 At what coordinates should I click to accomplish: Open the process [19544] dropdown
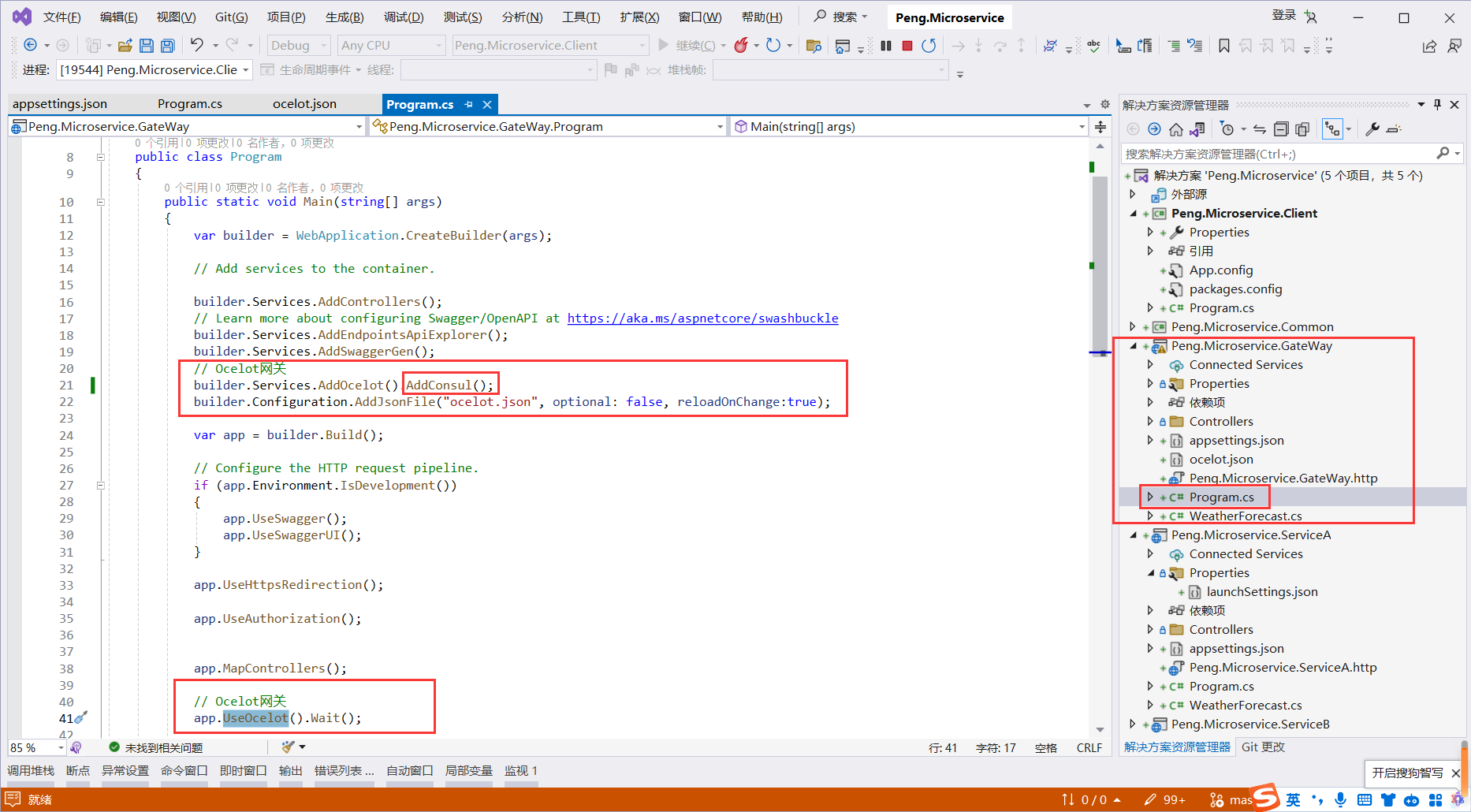pos(155,70)
